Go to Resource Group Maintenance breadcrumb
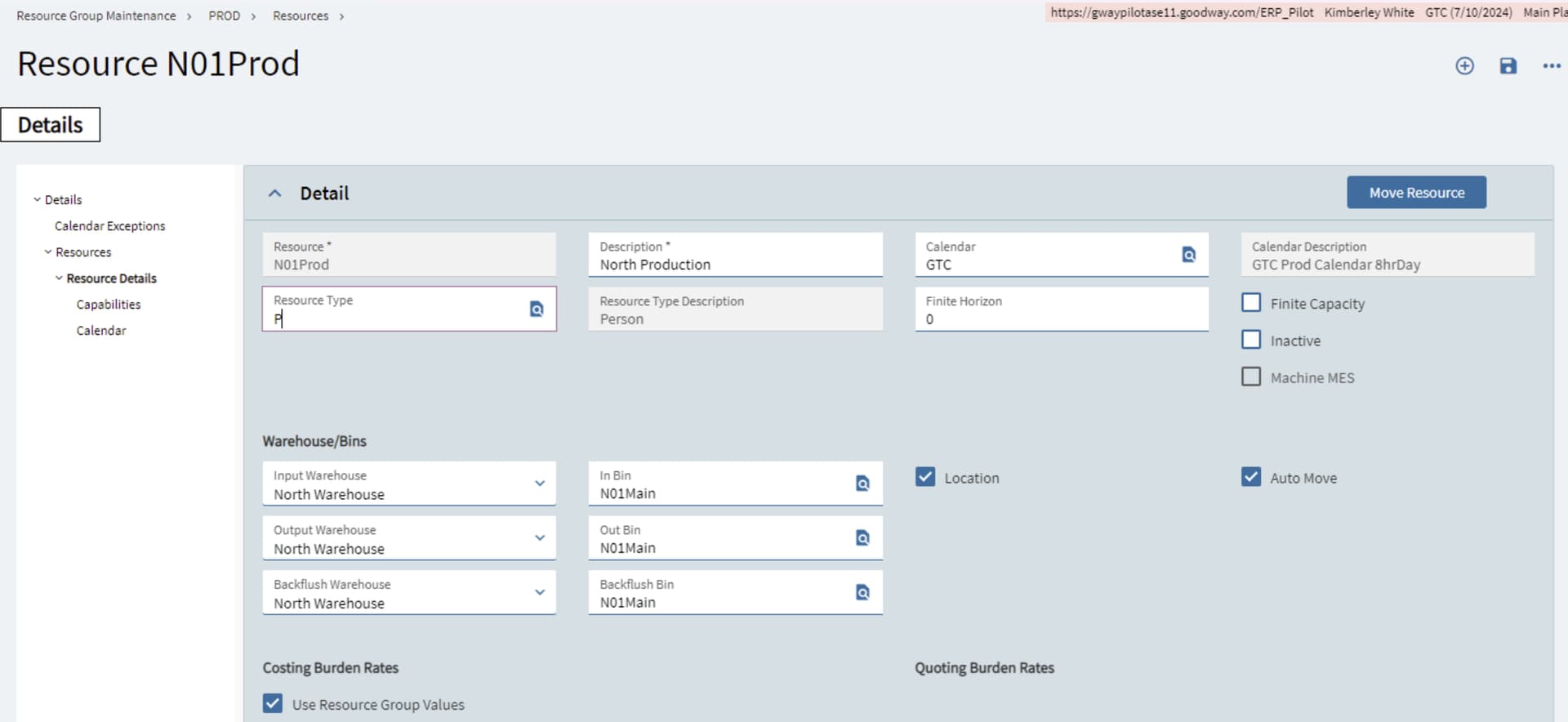The width and height of the screenshot is (1568, 722). point(96,16)
